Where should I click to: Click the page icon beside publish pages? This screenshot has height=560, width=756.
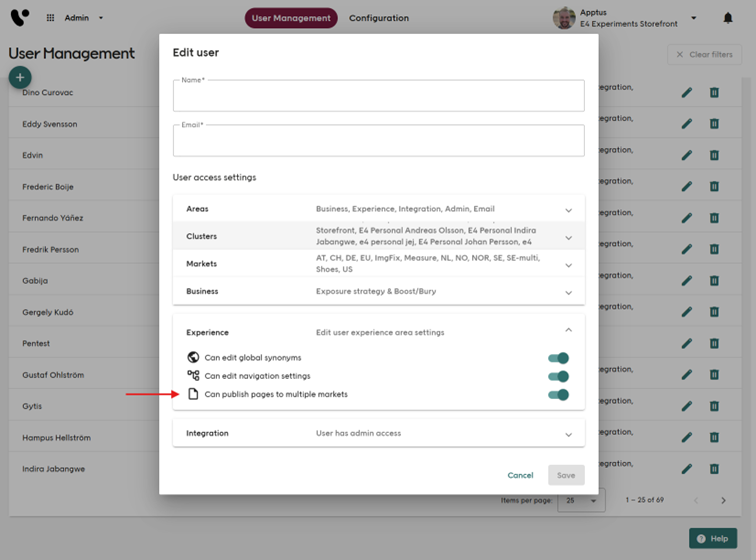click(x=193, y=394)
